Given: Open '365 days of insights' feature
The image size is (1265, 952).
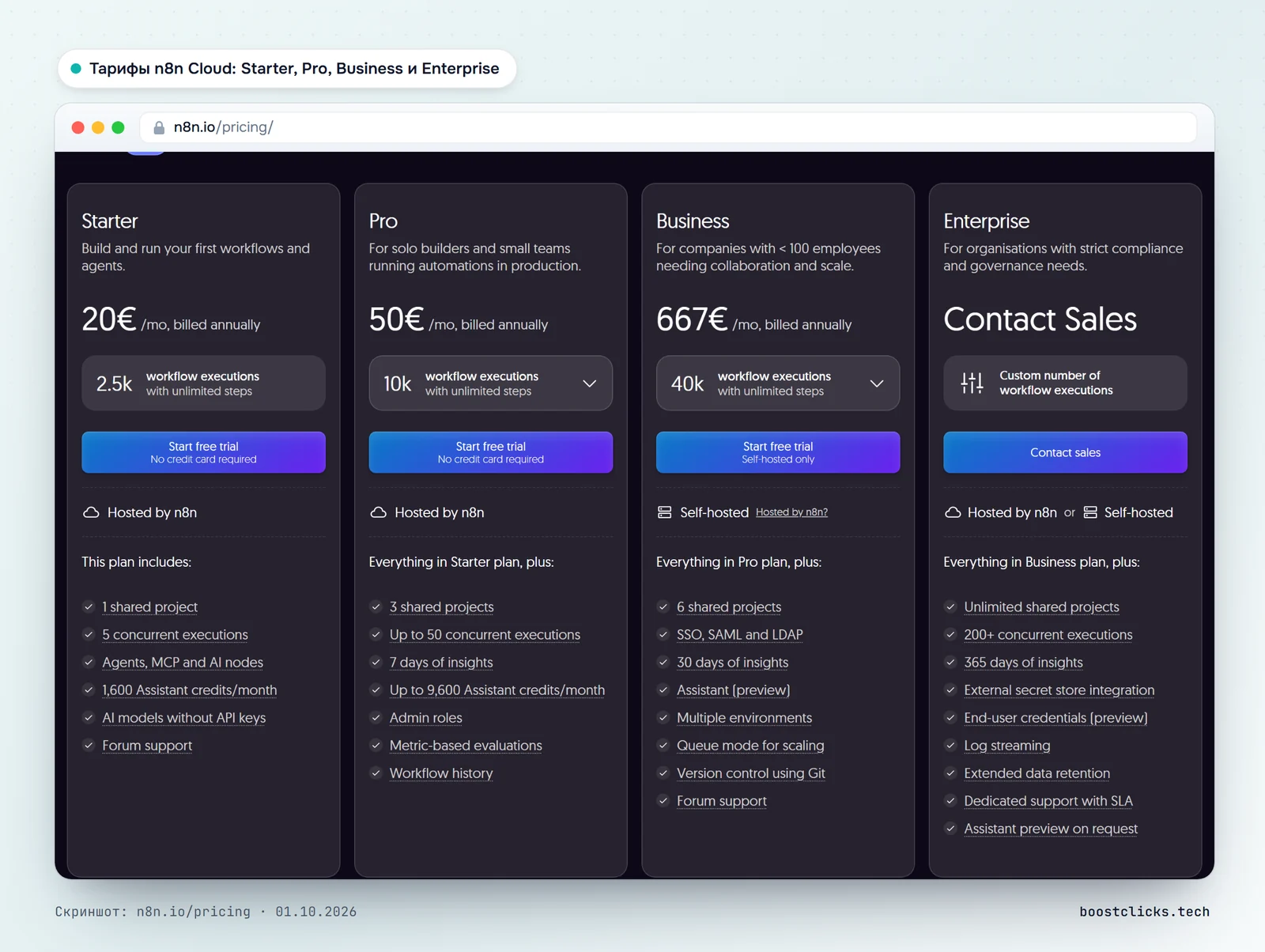Looking at the screenshot, I should click(1023, 663).
